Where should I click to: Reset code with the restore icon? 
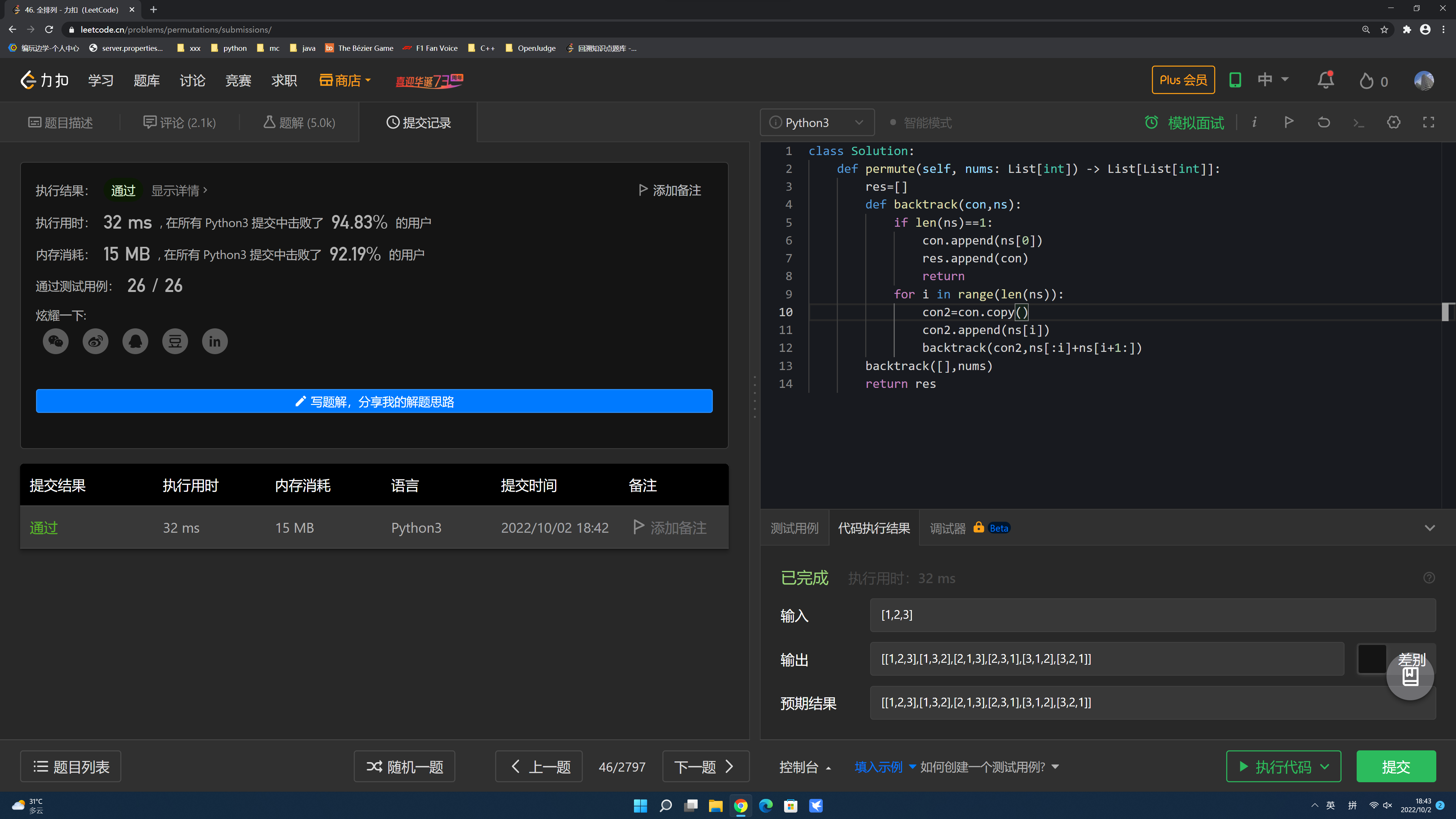point(1324,122)
